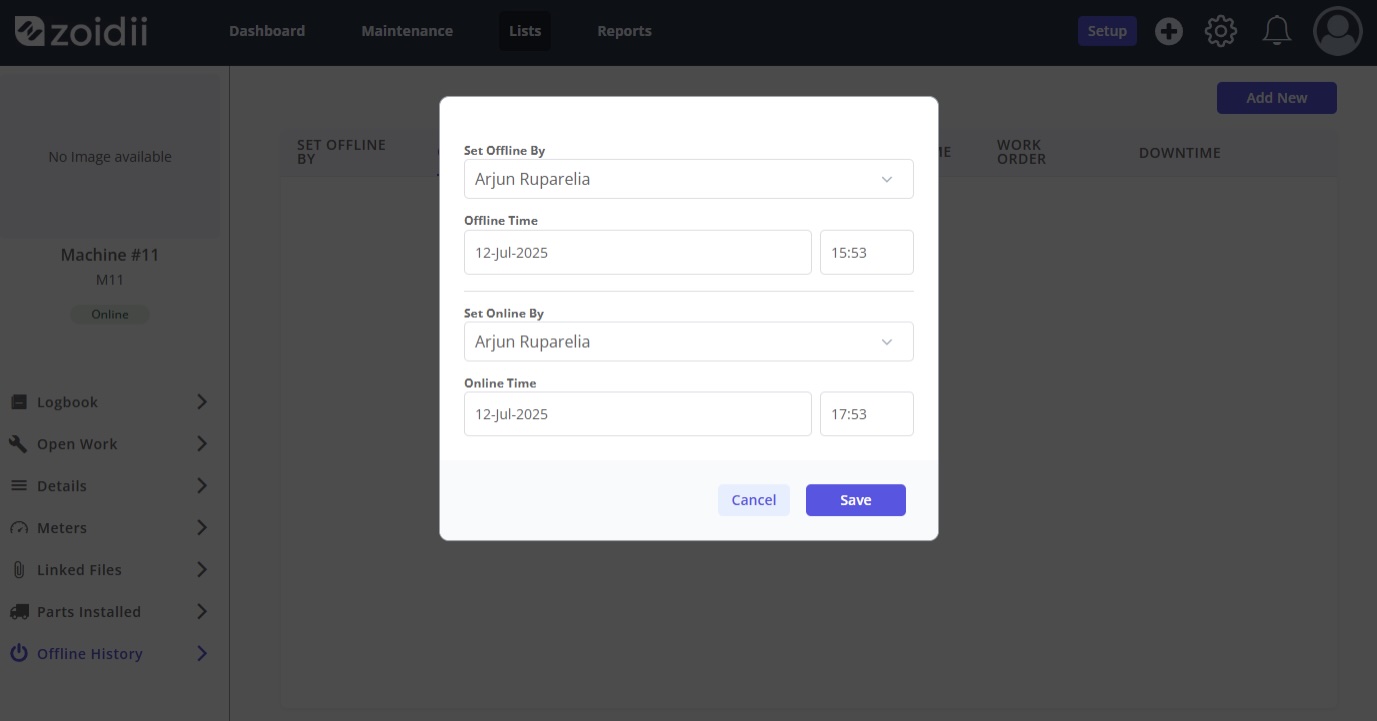Expand the Logbook section chevron
This screenshot has height=721, width=1377.
tap(201, 402)
